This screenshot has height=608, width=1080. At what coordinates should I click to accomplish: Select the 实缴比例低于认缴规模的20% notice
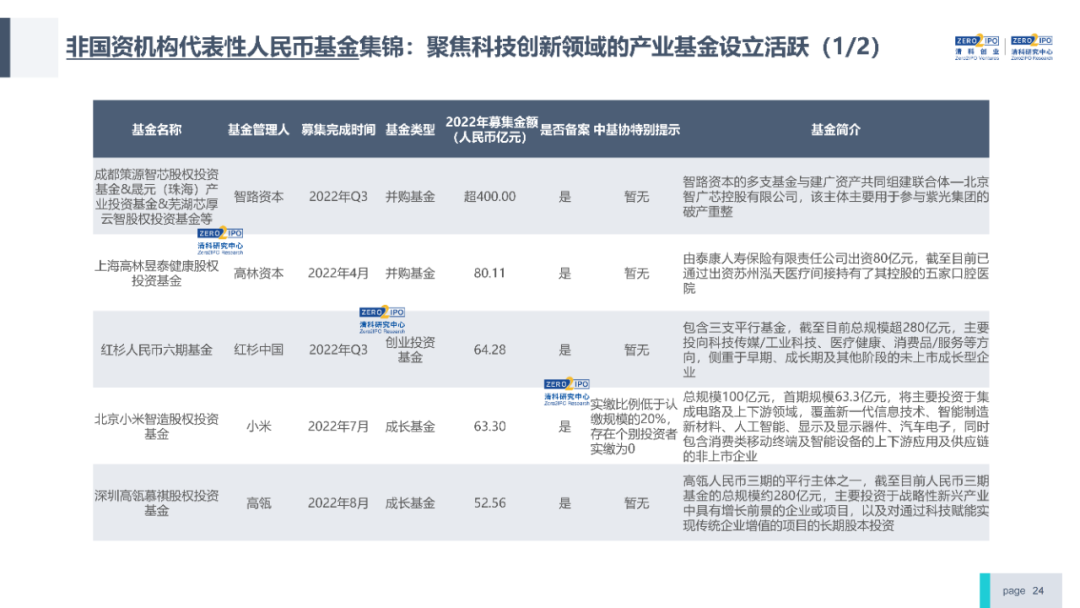634,426
